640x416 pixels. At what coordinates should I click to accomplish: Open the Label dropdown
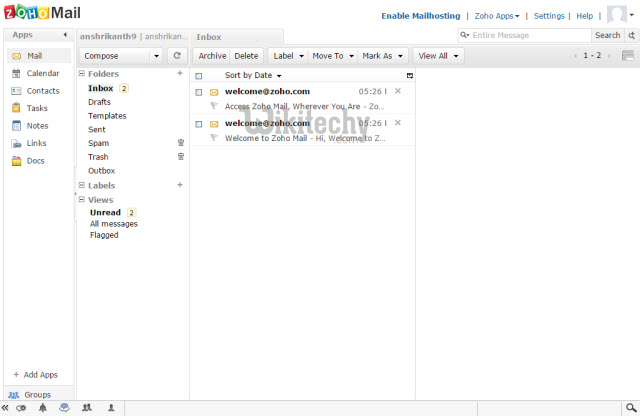[x=289, y=56]
